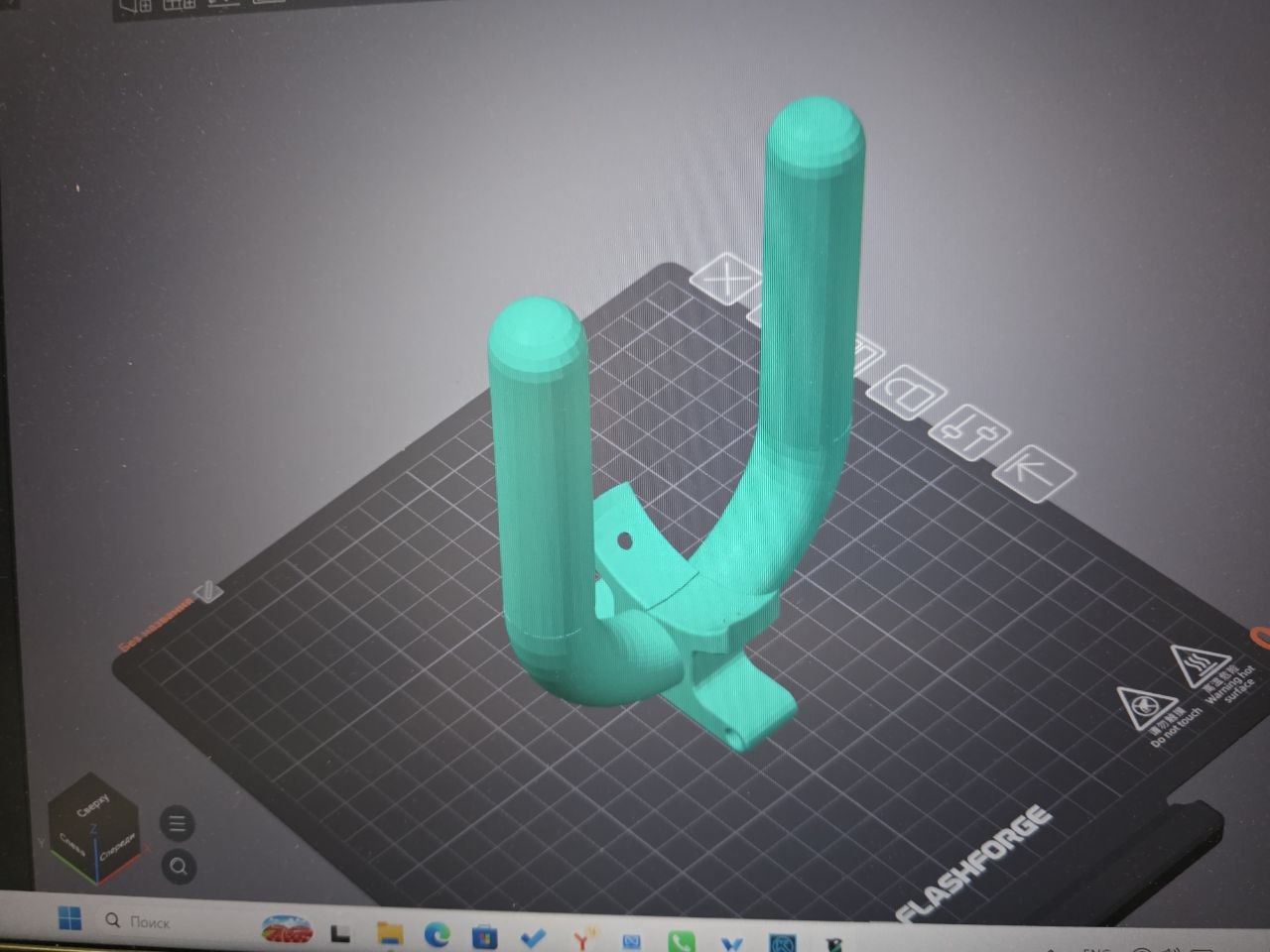Image resolution: width=1270 pixels, height=952 pixels.
Task: Open the blue V-shaped app on the taskbar
Action: tap(731, 942)
